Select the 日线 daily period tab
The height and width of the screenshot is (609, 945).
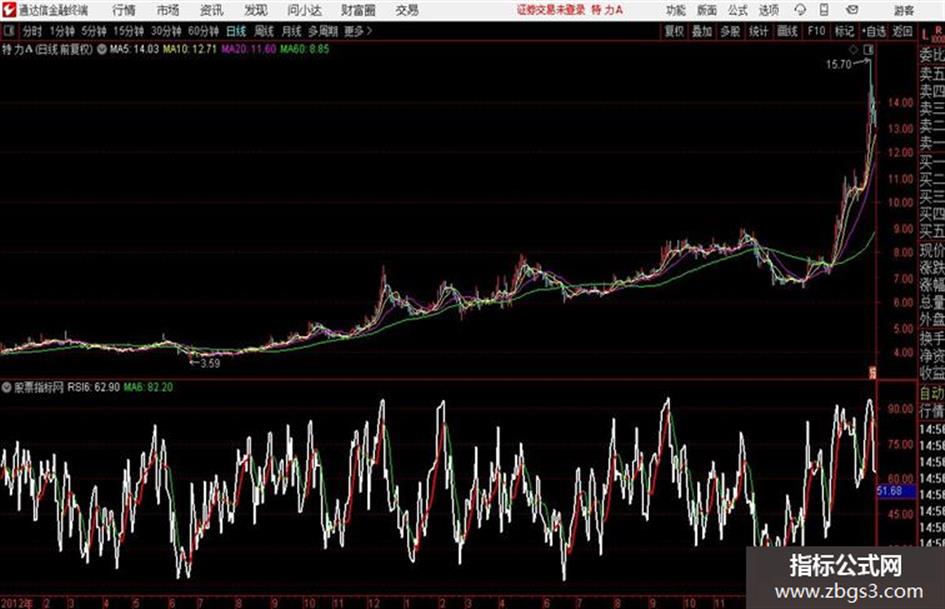236,31
